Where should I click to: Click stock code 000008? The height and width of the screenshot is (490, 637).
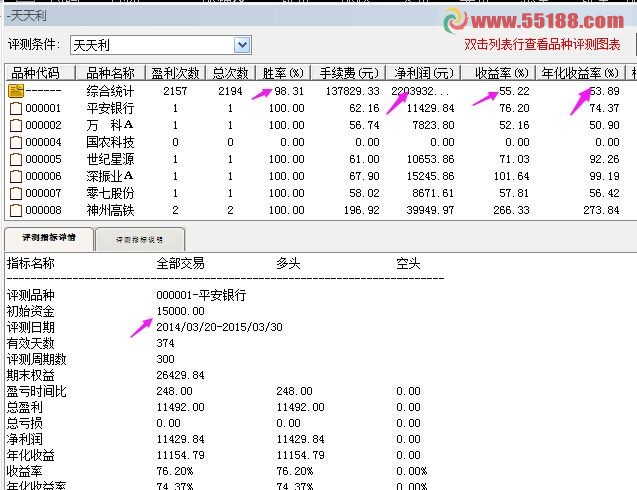(43, 210)
